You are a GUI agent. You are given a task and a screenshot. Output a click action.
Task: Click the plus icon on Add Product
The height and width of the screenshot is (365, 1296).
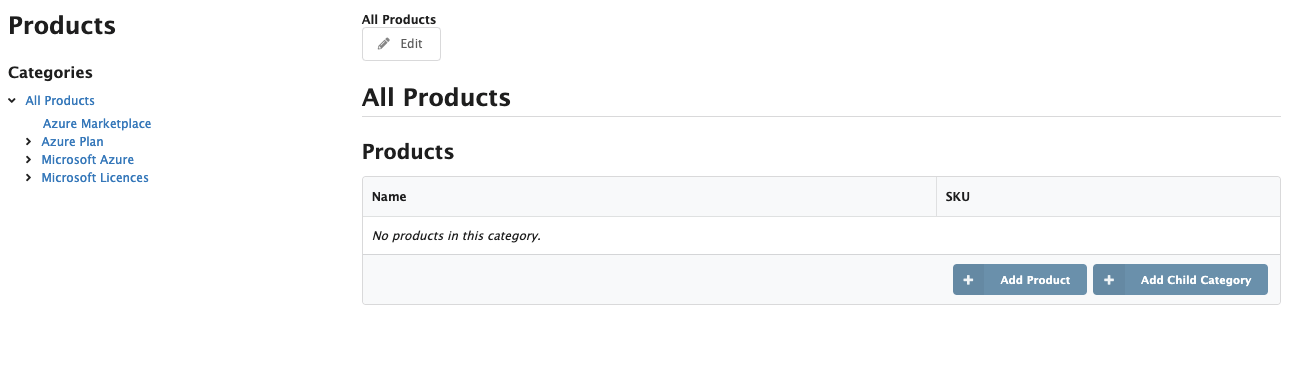coord(968,280)
